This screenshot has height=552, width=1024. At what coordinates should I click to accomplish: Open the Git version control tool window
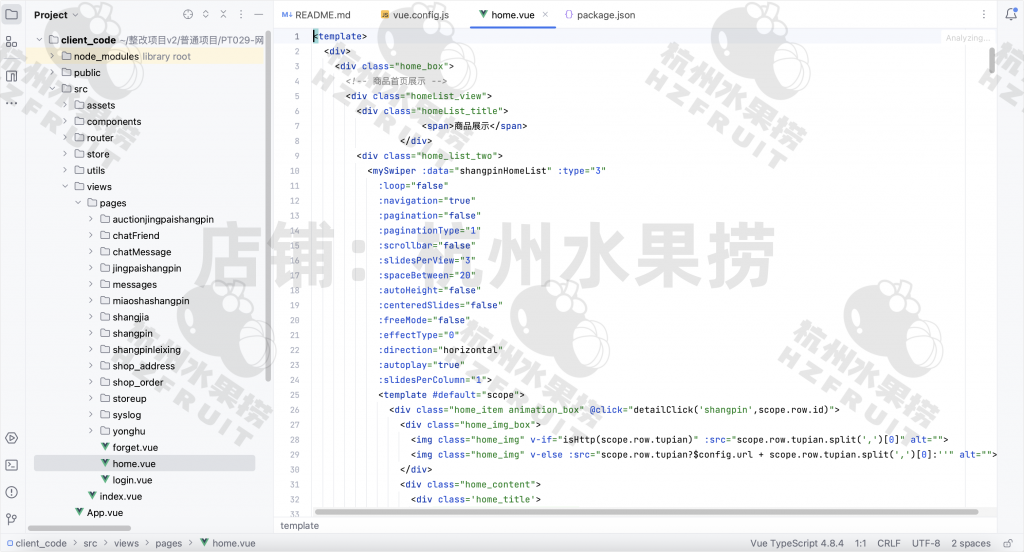[11, 519]
